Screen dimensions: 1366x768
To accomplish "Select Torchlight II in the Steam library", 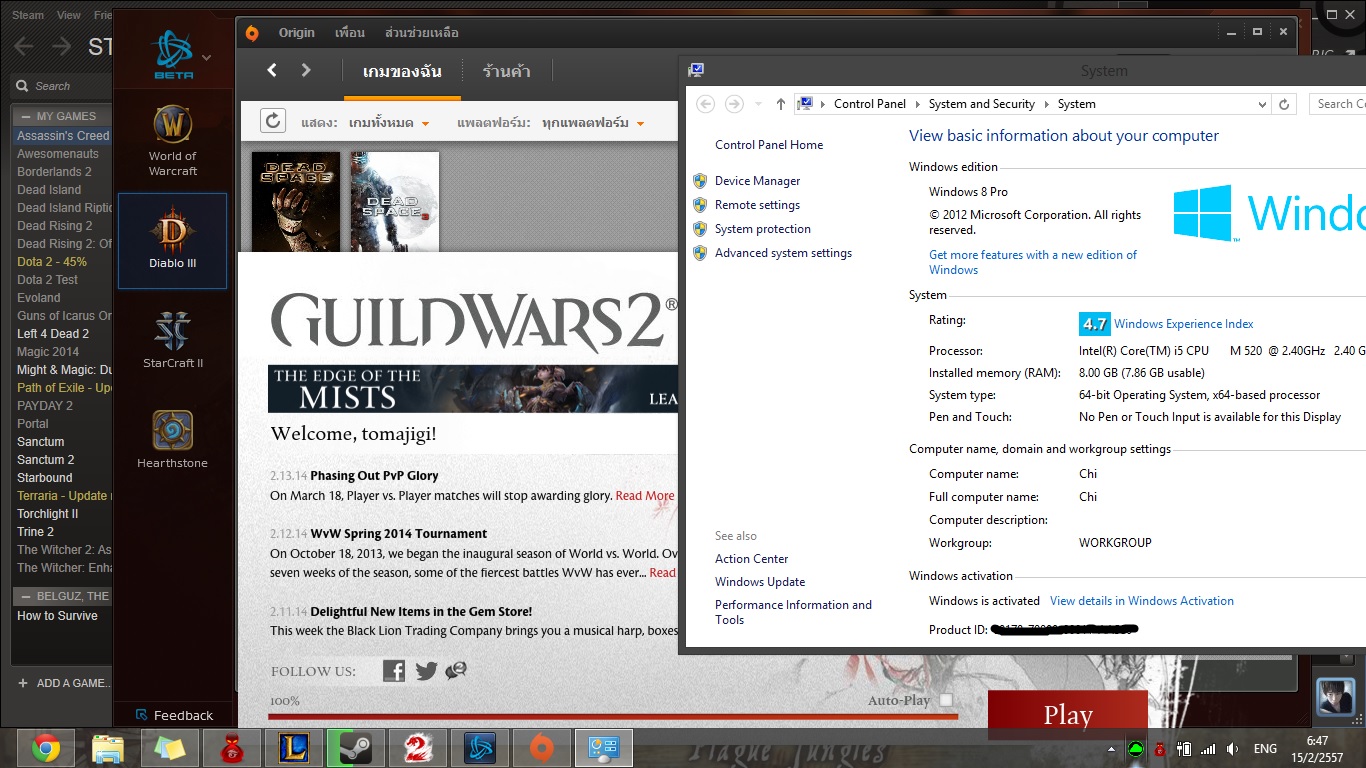I will (x=48, y=514).
